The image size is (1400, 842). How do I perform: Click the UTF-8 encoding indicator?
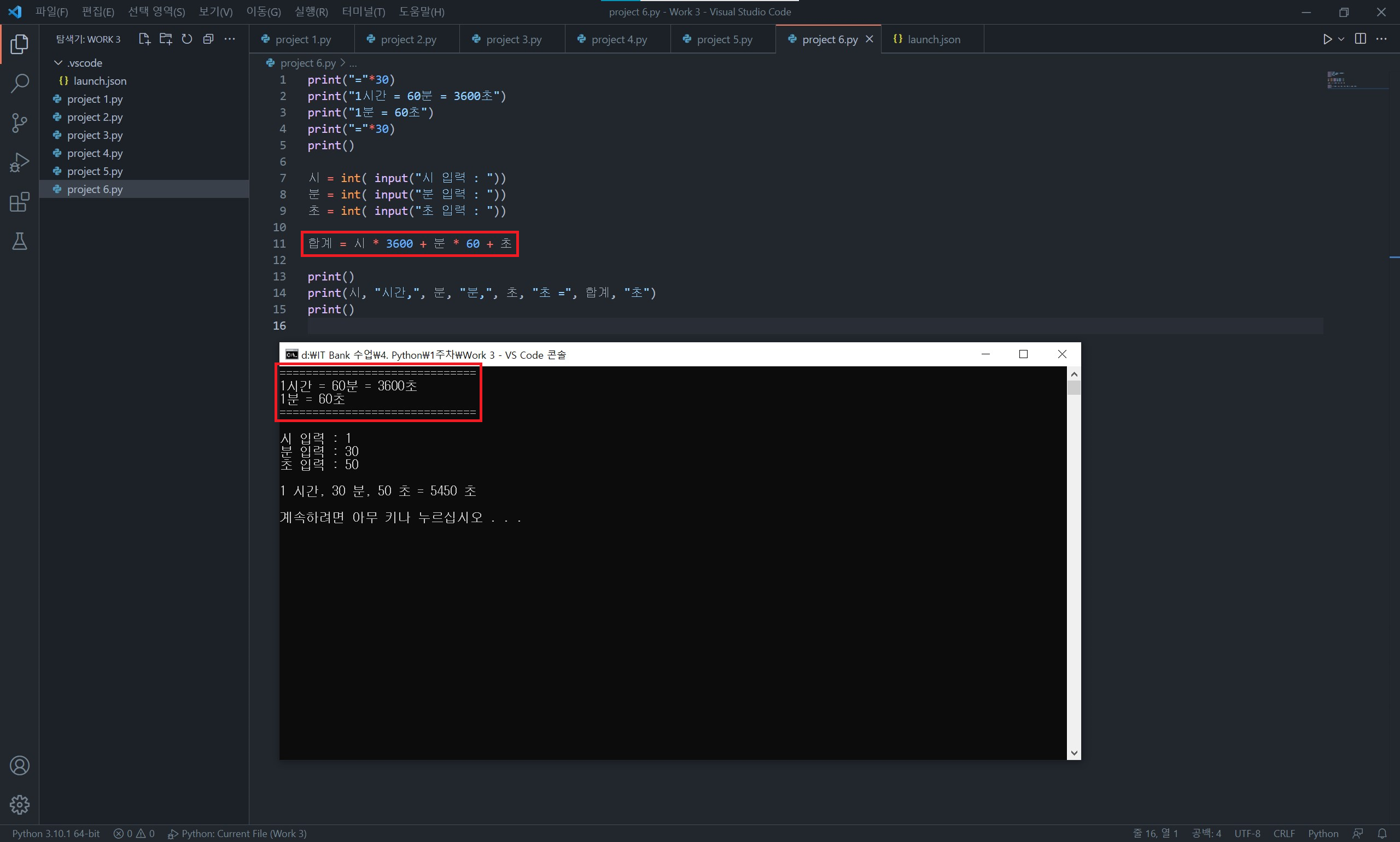1247,833
